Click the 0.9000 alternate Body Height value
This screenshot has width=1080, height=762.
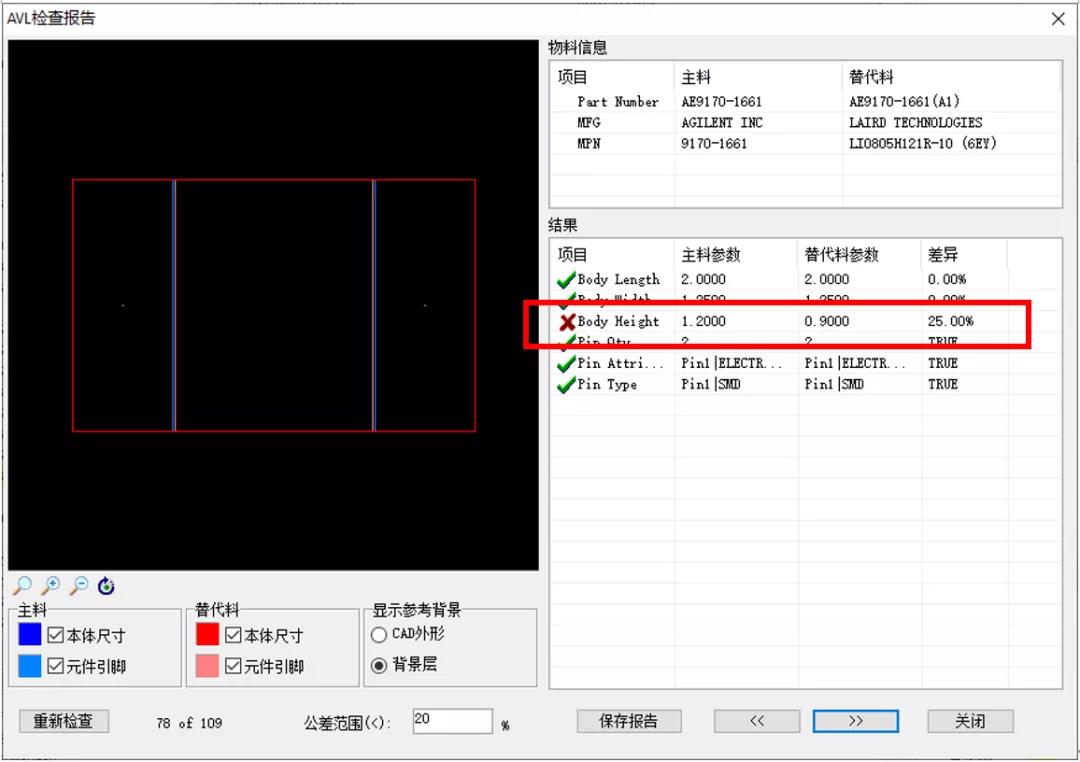tap(827, 322)
